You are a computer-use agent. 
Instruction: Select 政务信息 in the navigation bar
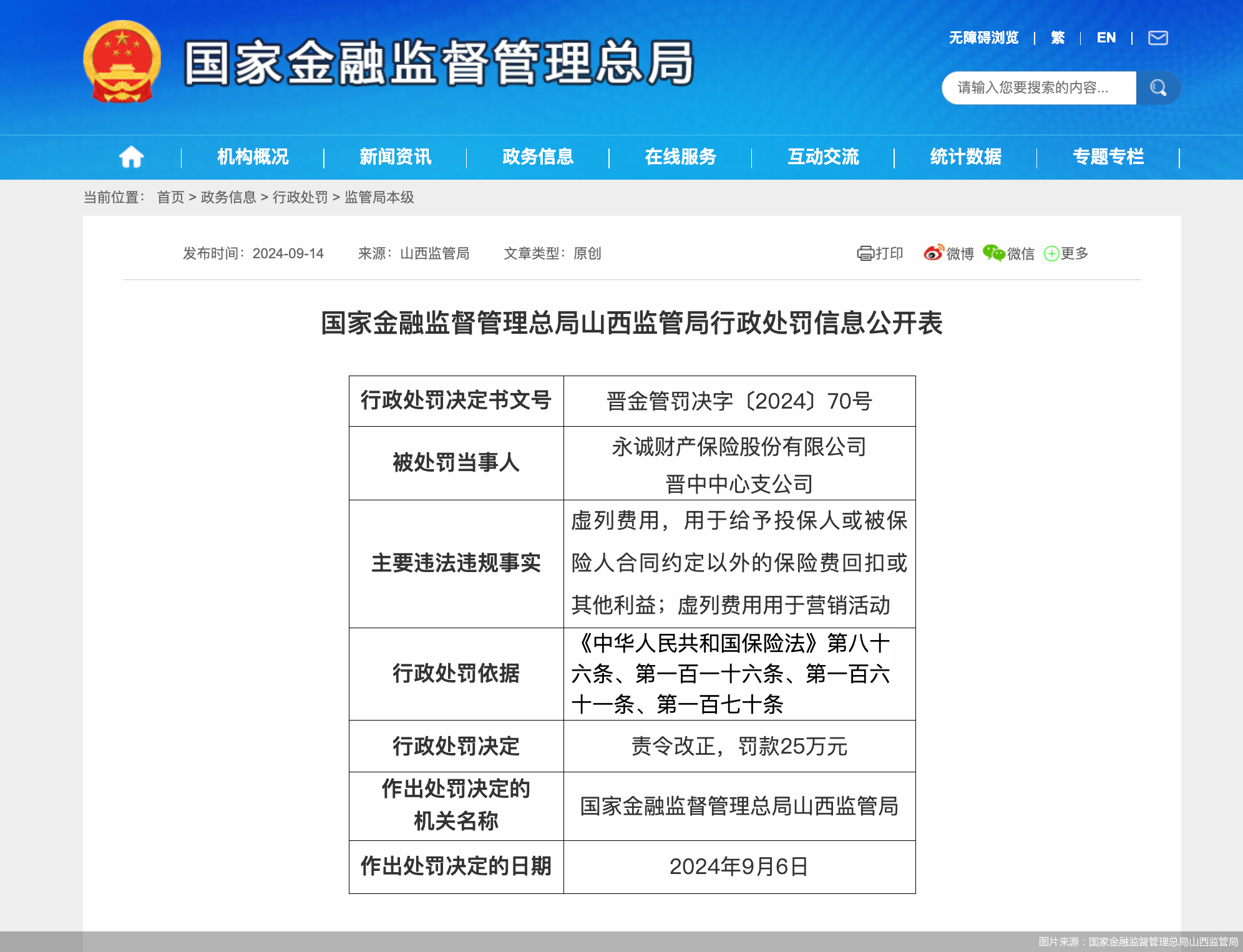(537, 157)
